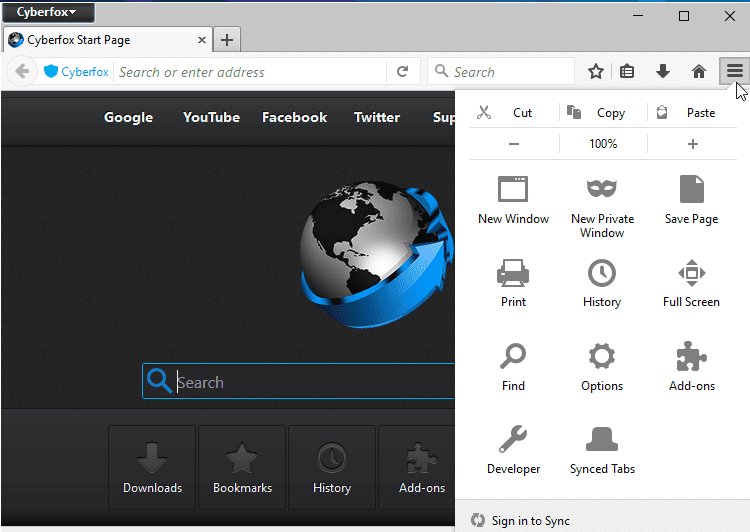Click blue magnifier in start page search
This screenshot has height=532, width=750.
pos(159,381)
